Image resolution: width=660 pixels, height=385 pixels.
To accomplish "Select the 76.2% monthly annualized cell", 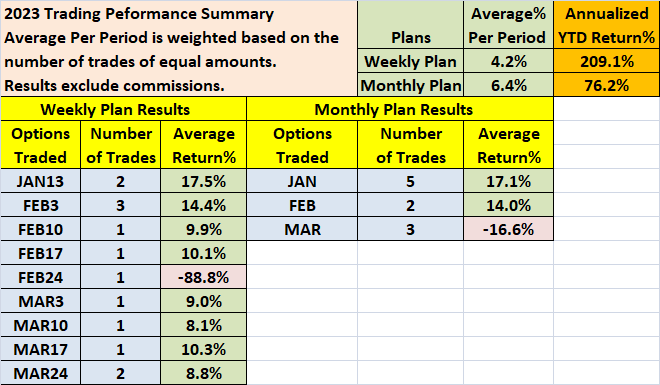I will point(607,85).
